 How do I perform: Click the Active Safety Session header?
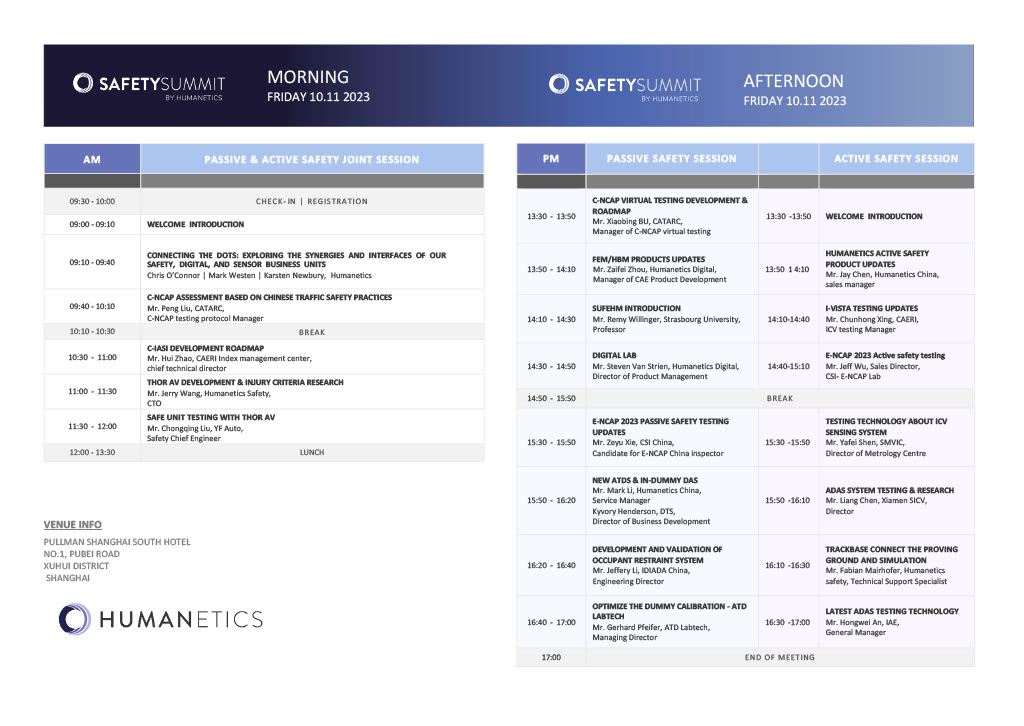(x=896, y=159)
